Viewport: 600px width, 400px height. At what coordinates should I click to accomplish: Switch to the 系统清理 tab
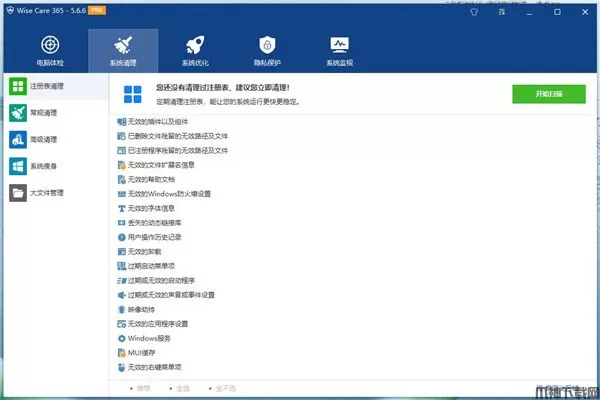[x=123, y=51]
